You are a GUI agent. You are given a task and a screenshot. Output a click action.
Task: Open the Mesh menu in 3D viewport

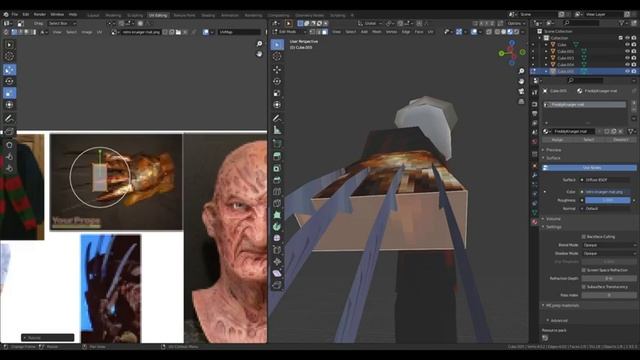point(376,32)
